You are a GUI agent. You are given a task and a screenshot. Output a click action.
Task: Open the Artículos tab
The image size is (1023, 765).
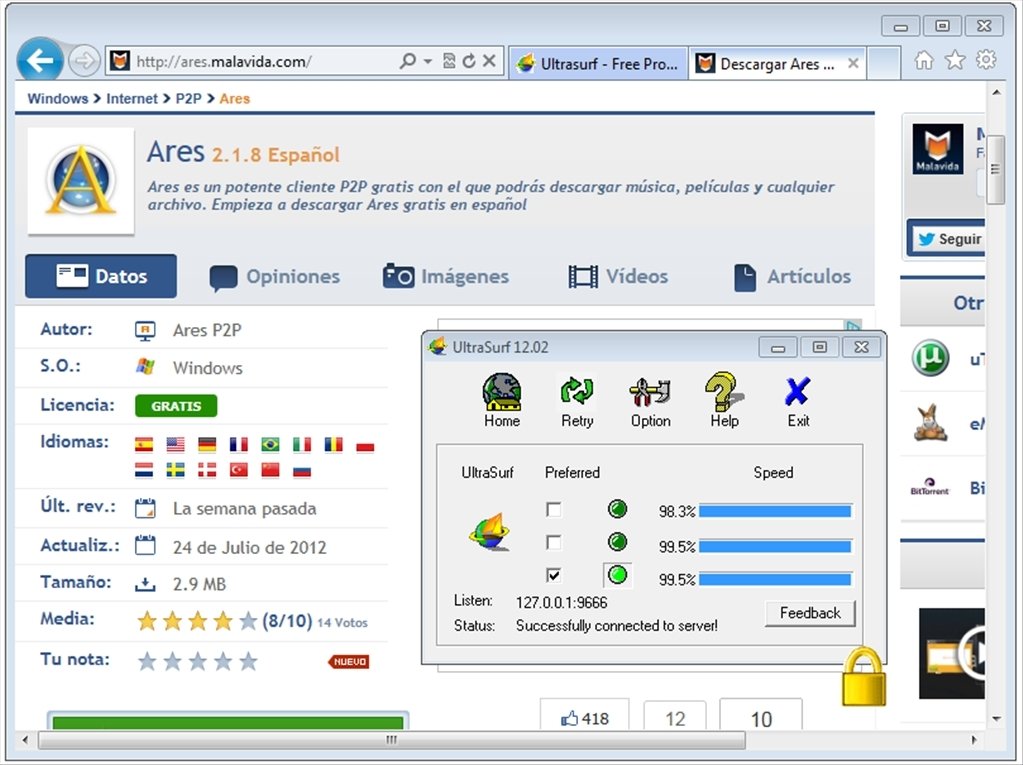coord(792,277)
